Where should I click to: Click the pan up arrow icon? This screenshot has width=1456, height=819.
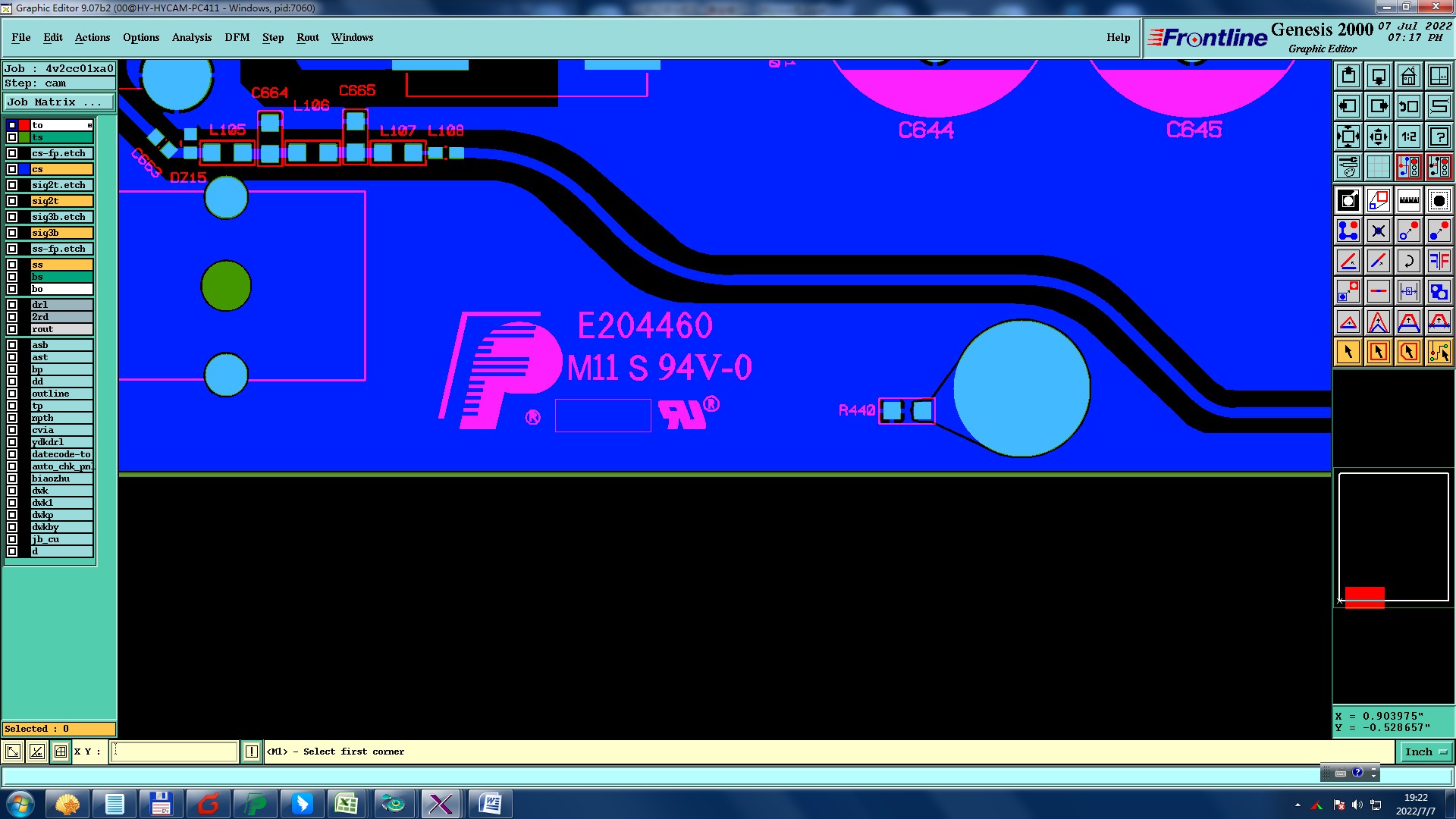tap(1348, 76)
